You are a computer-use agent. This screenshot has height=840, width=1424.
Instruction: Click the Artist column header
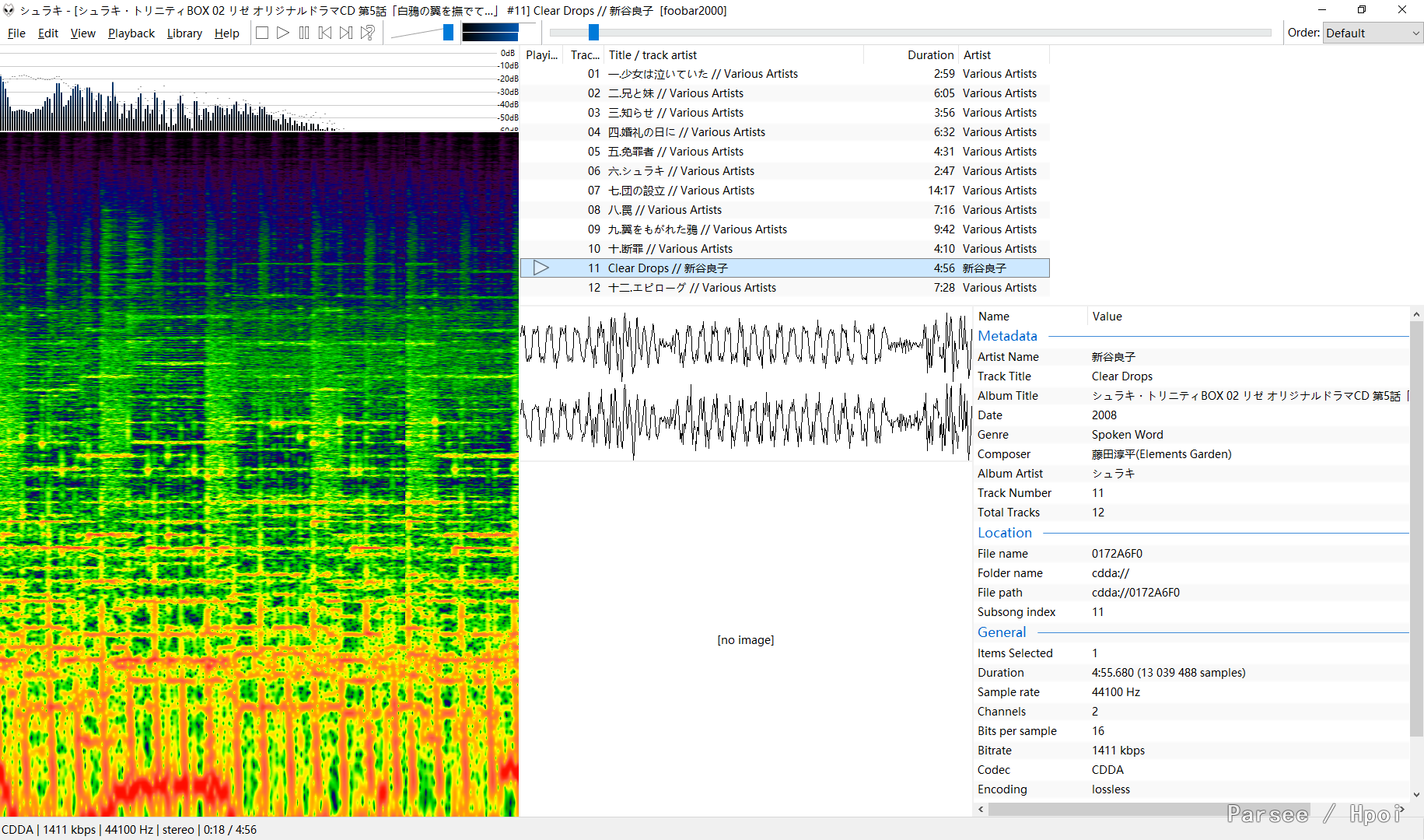(977, 55)
